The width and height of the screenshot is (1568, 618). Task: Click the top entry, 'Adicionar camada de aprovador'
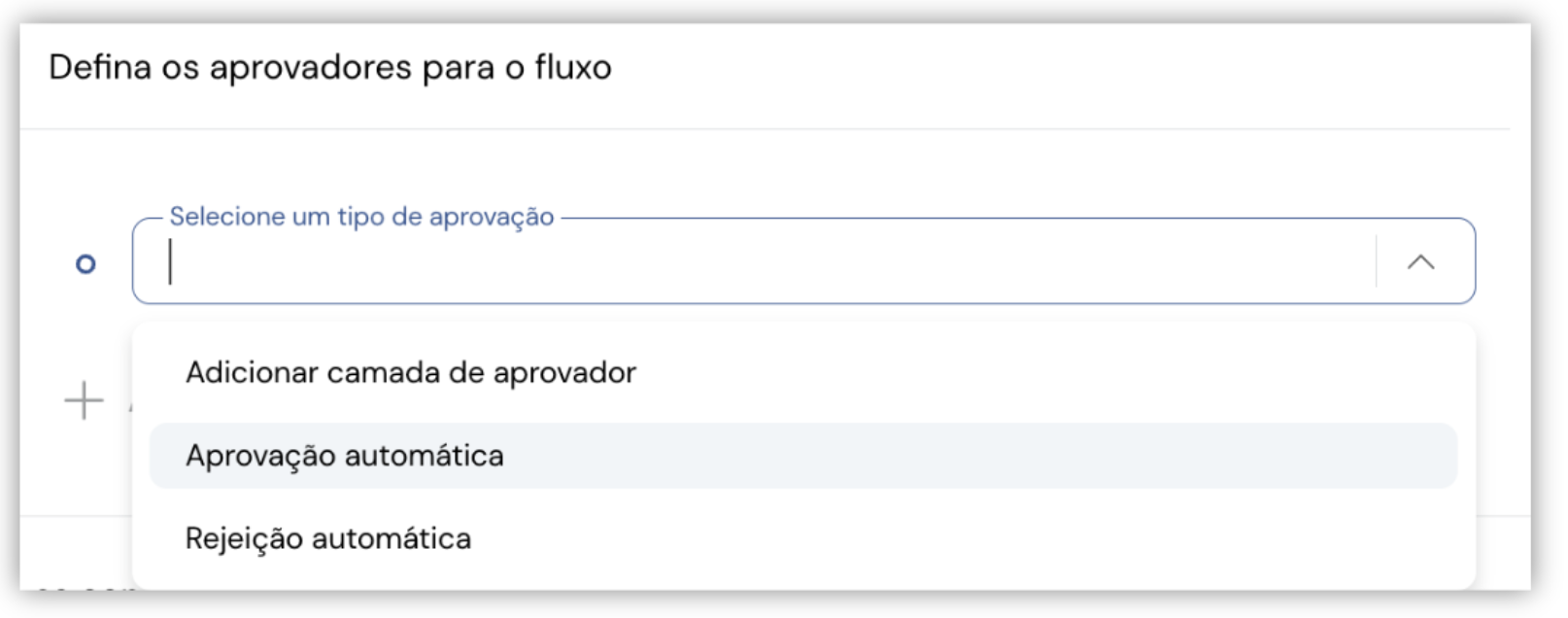coord(411,373)
